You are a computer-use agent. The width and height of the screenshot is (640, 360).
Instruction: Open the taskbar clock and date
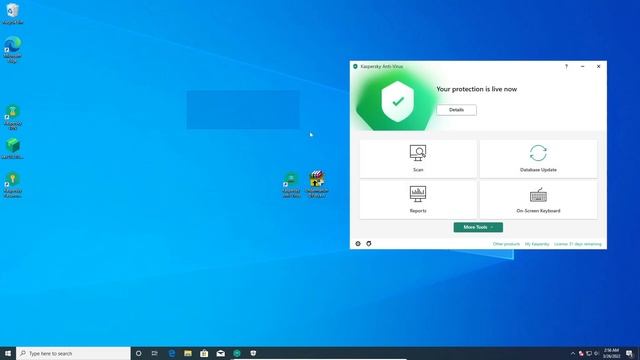(611, 353)
